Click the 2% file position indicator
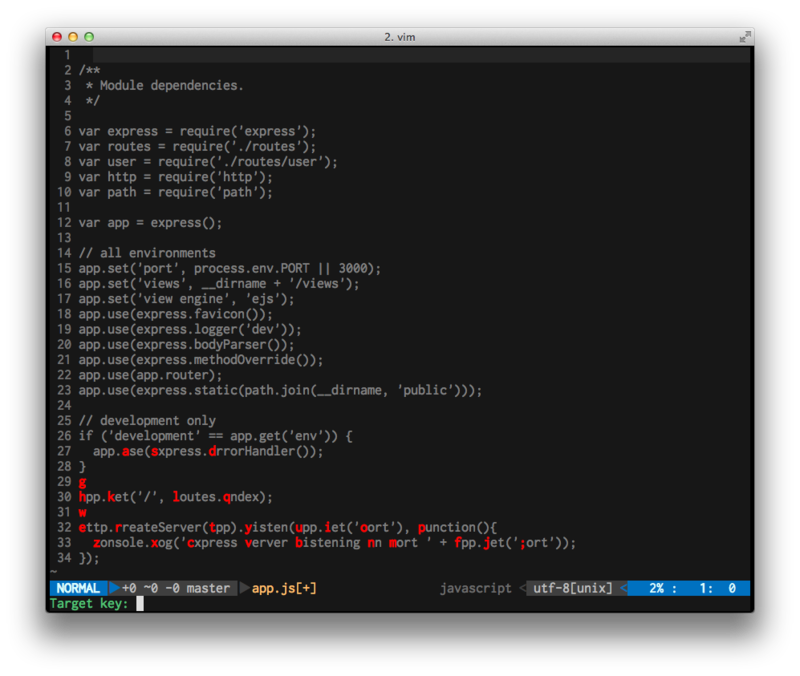The height and width of the screenshot is (676, 800). click(656, 588)
